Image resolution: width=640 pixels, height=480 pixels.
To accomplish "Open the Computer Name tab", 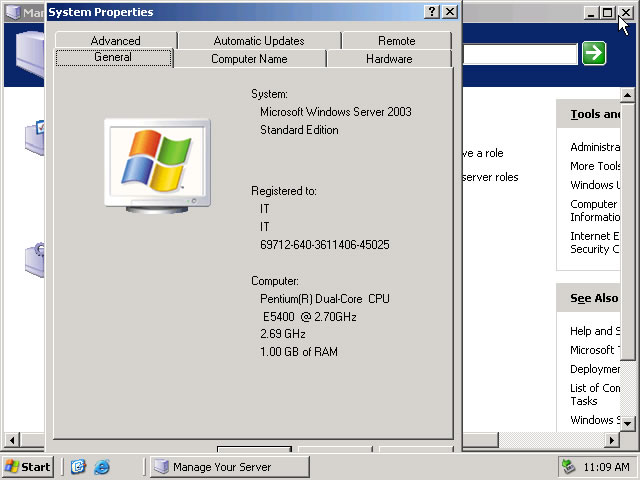I will [x=249, y=59].
